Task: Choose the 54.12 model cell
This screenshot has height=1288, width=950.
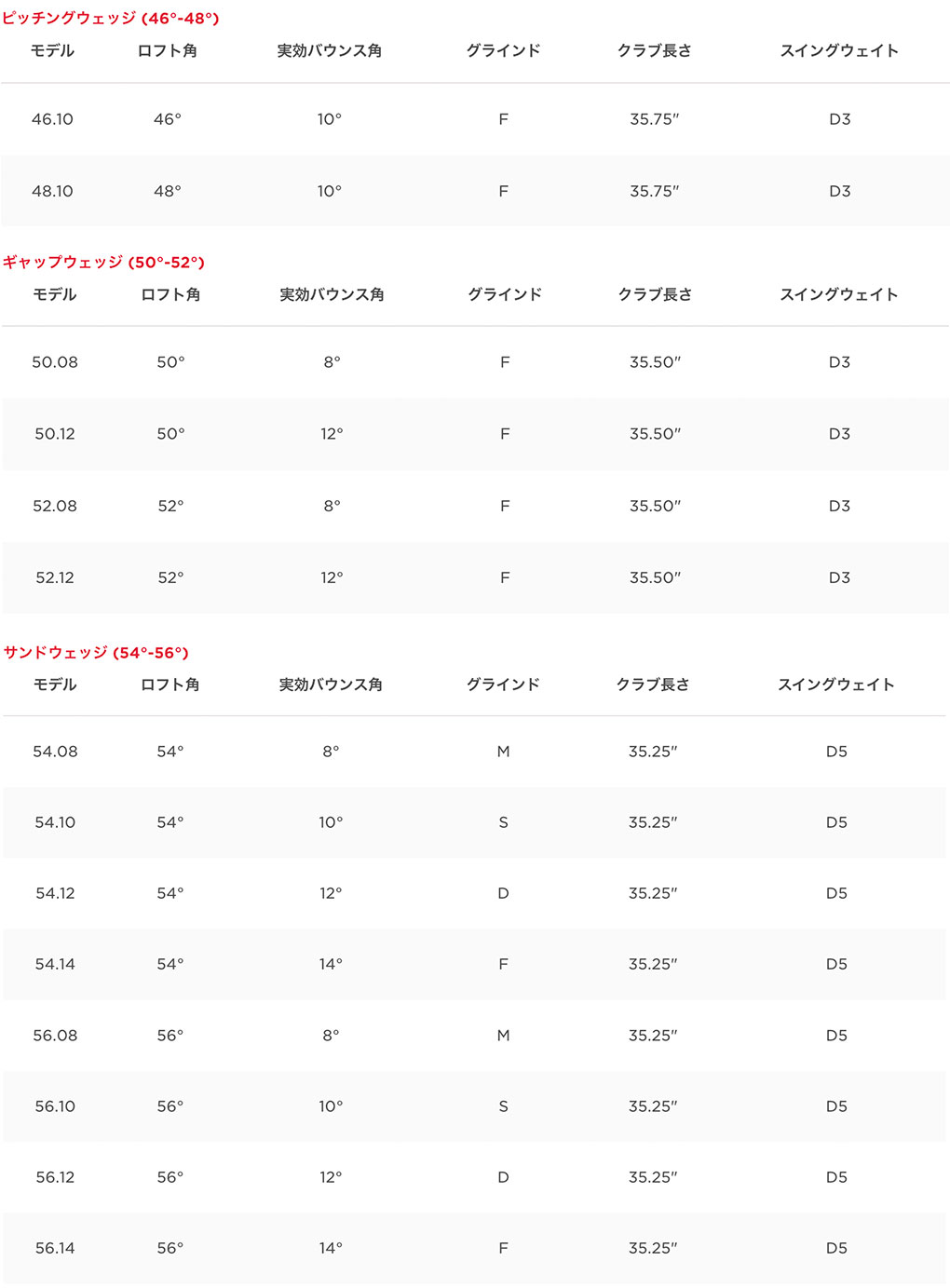Action: coord(55,893)
